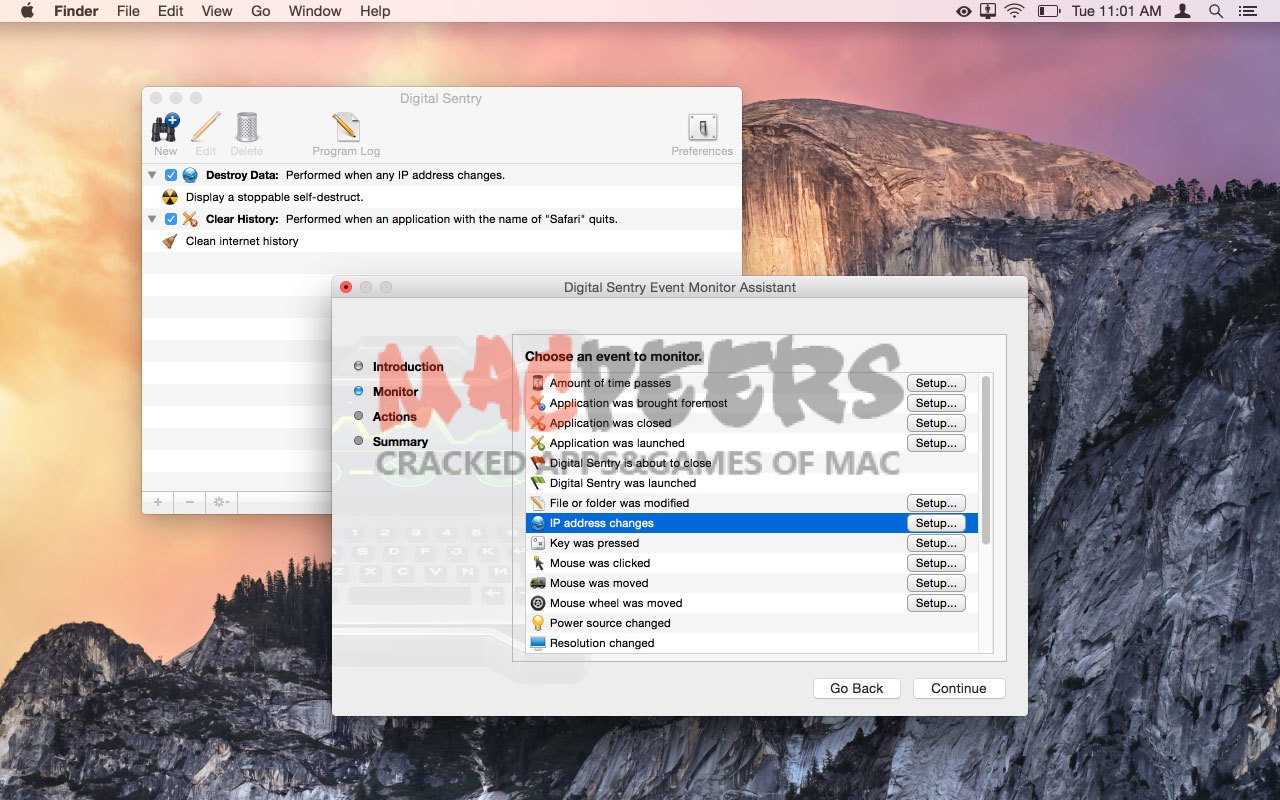
Task: Click the Wi-Fi status icon
Action: [1015, 11]
